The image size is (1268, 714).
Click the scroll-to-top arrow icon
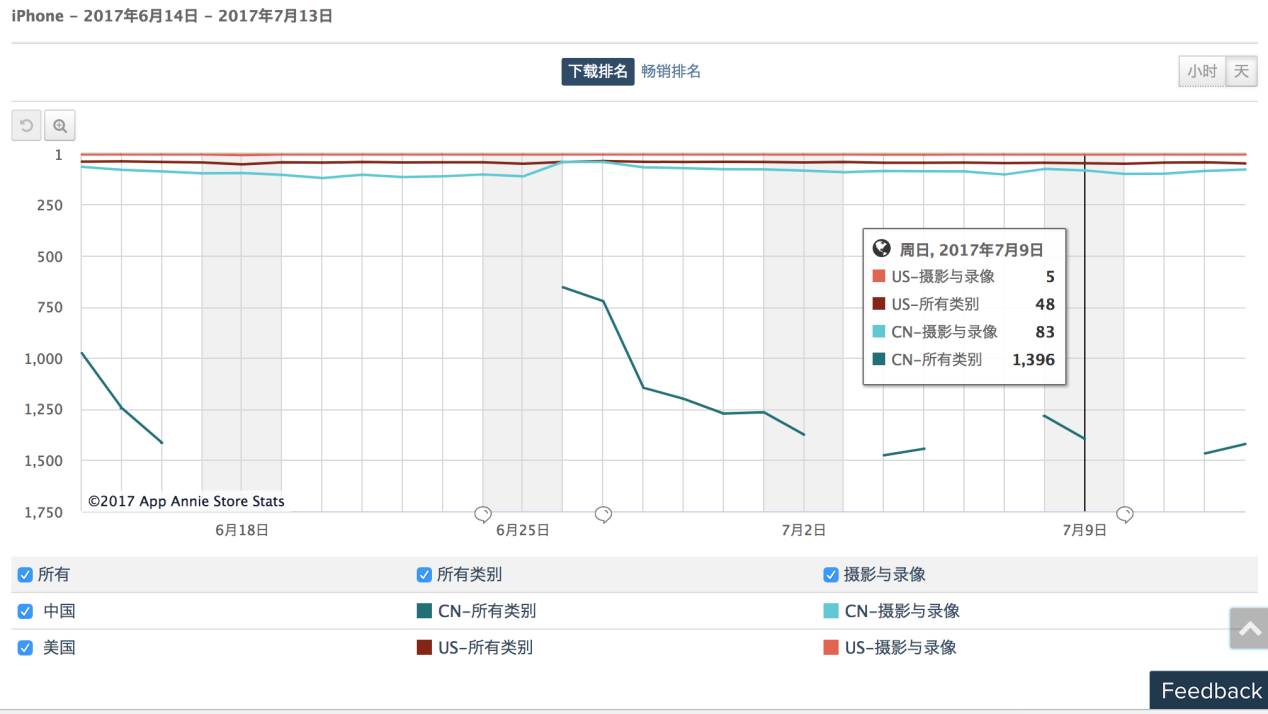pyautogui.click(x=1249, y=629)
